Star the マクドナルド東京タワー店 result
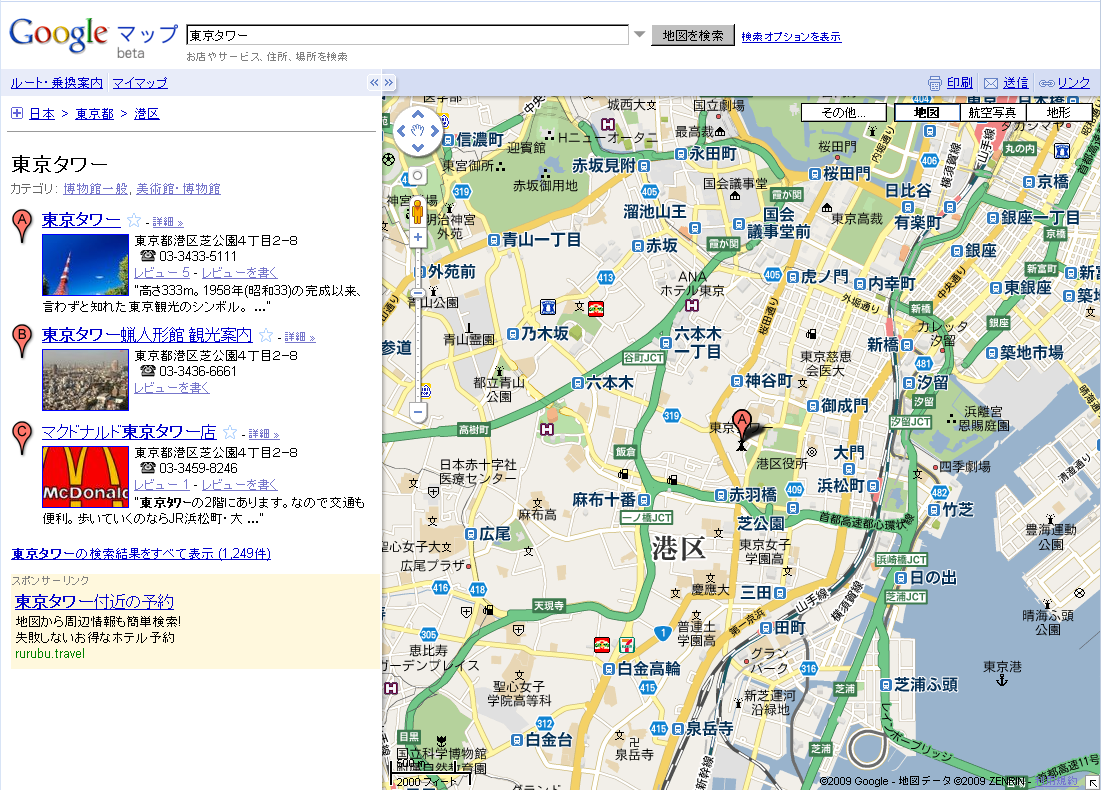This screenshot has width=1101, height=790. click(230, 433)
